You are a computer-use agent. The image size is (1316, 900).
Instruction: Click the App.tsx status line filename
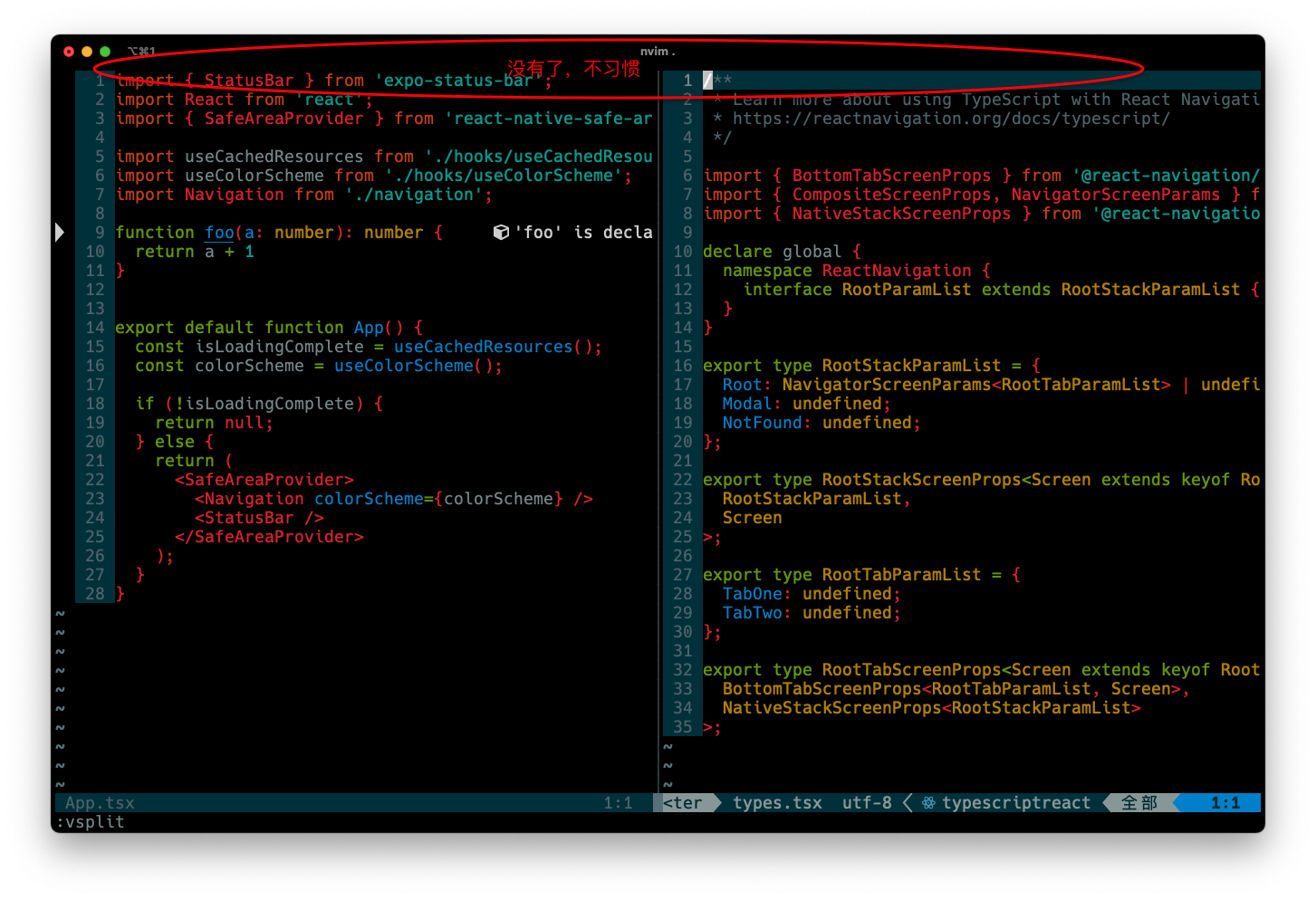click(100, 803)
